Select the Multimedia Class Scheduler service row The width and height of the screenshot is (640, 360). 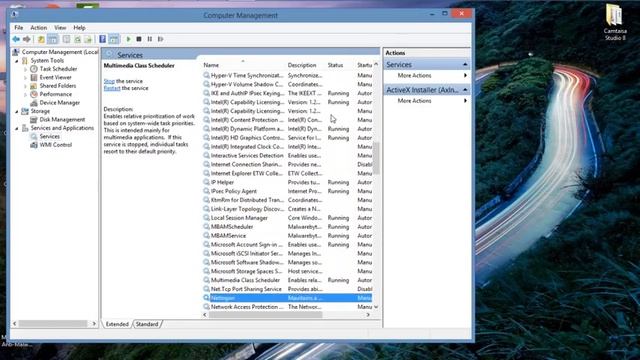coord(287,280)
